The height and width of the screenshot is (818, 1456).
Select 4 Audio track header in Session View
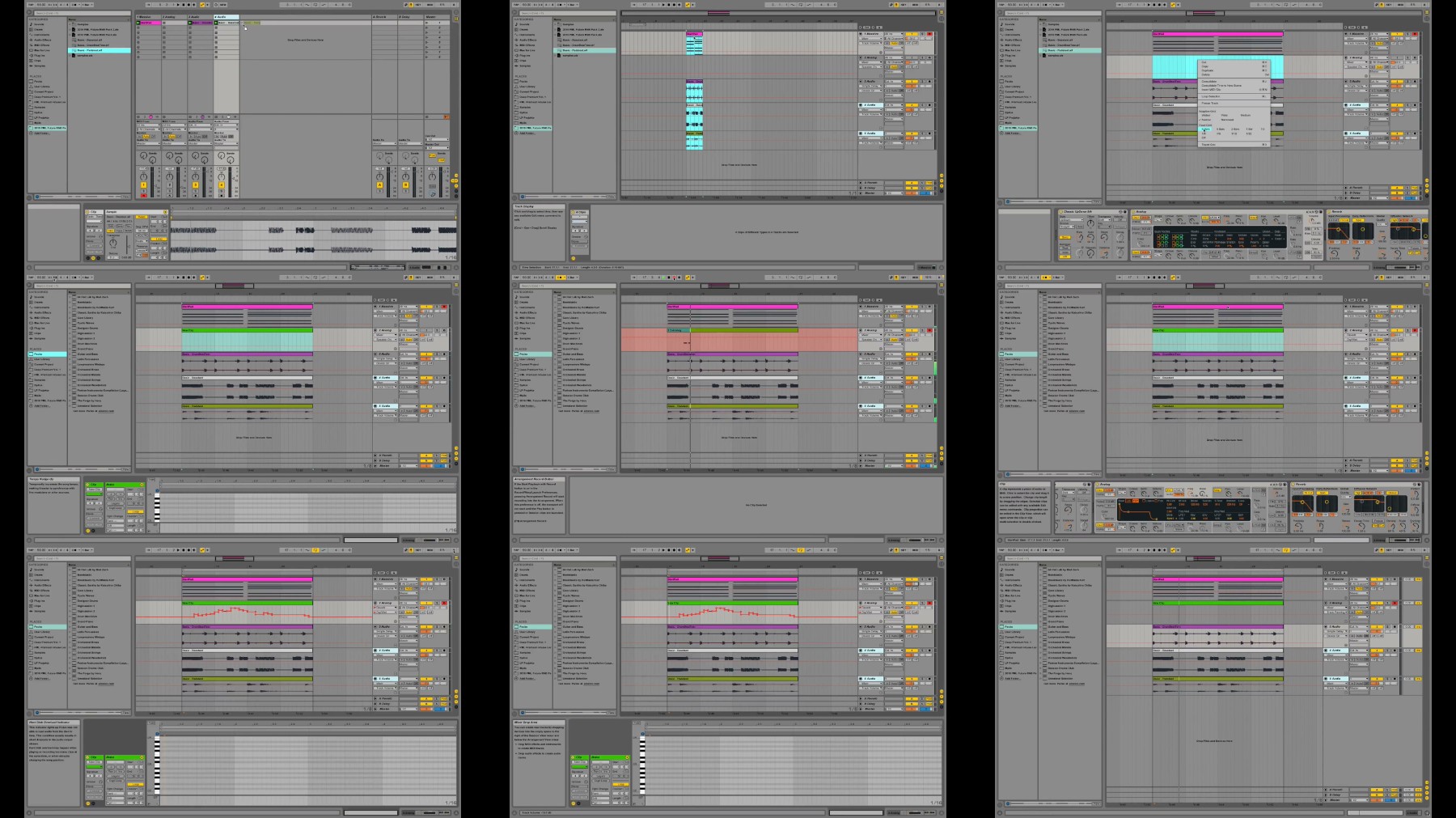[226, 17]
